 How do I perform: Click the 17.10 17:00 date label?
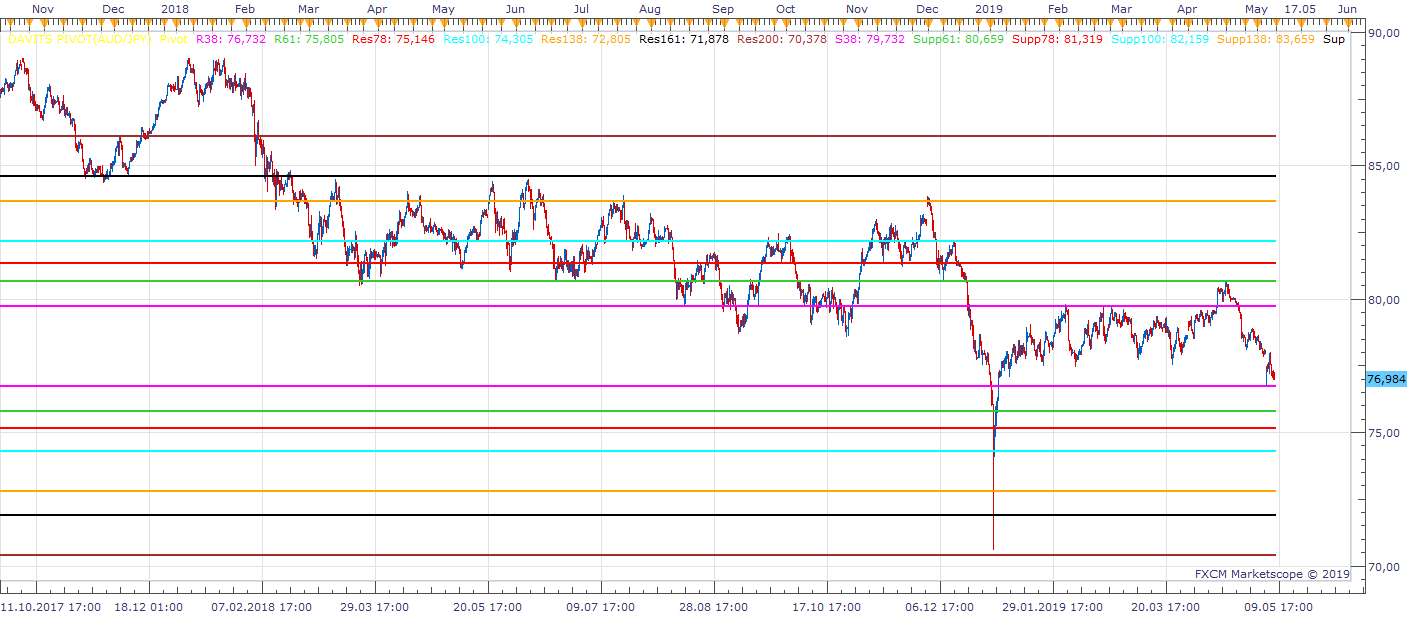[x=826, y=606]
